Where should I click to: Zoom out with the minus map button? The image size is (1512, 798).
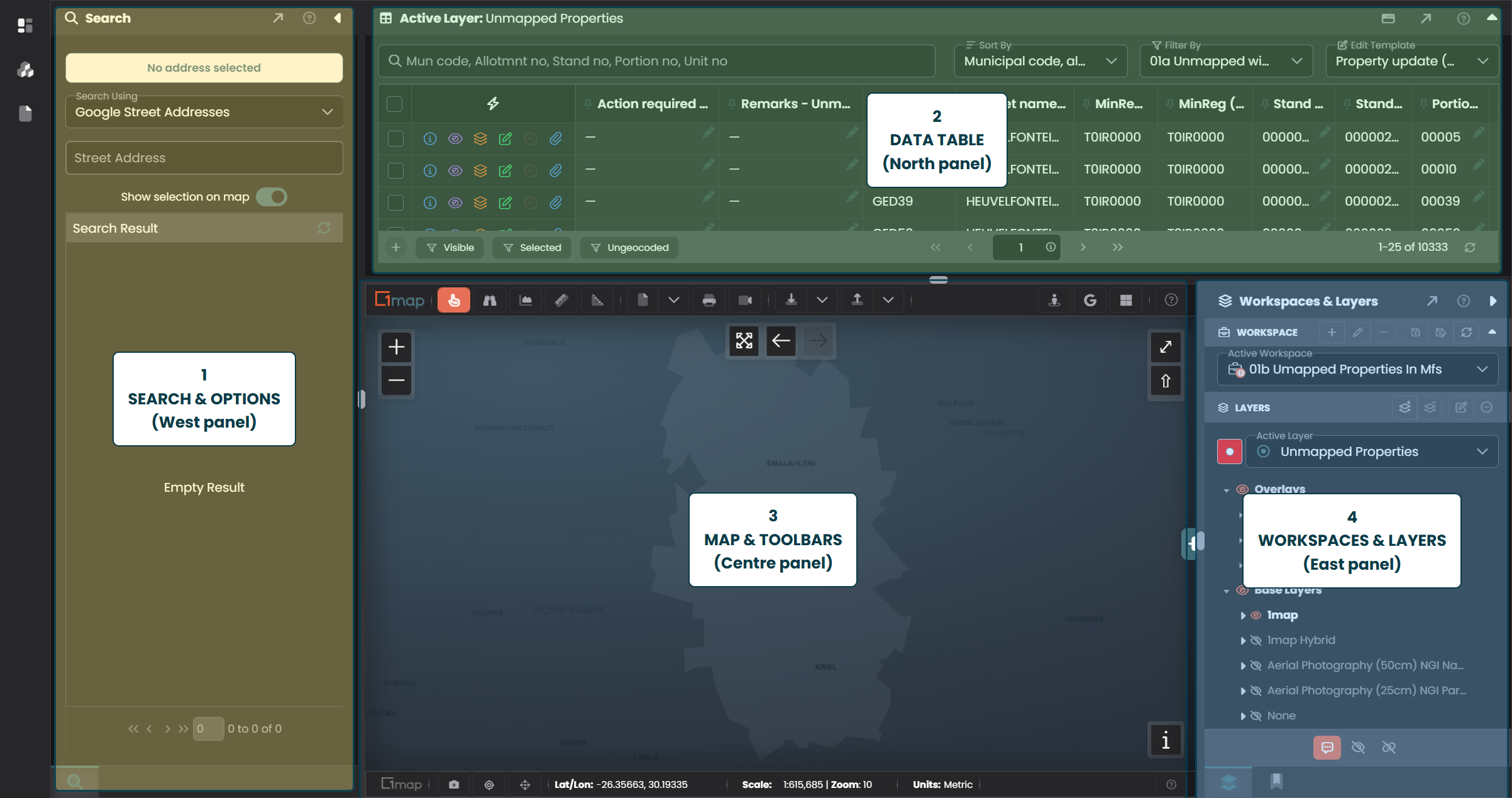pos(396,380)
